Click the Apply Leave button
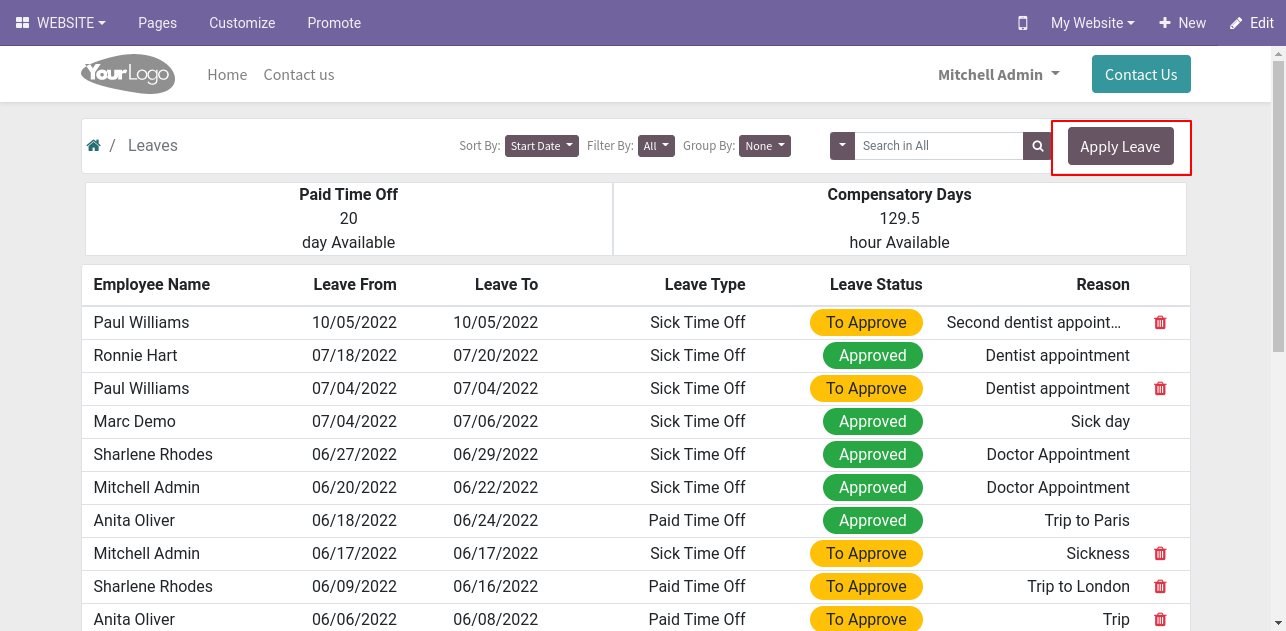This screenshot has height=631, width=1286. coord(1120,146)
